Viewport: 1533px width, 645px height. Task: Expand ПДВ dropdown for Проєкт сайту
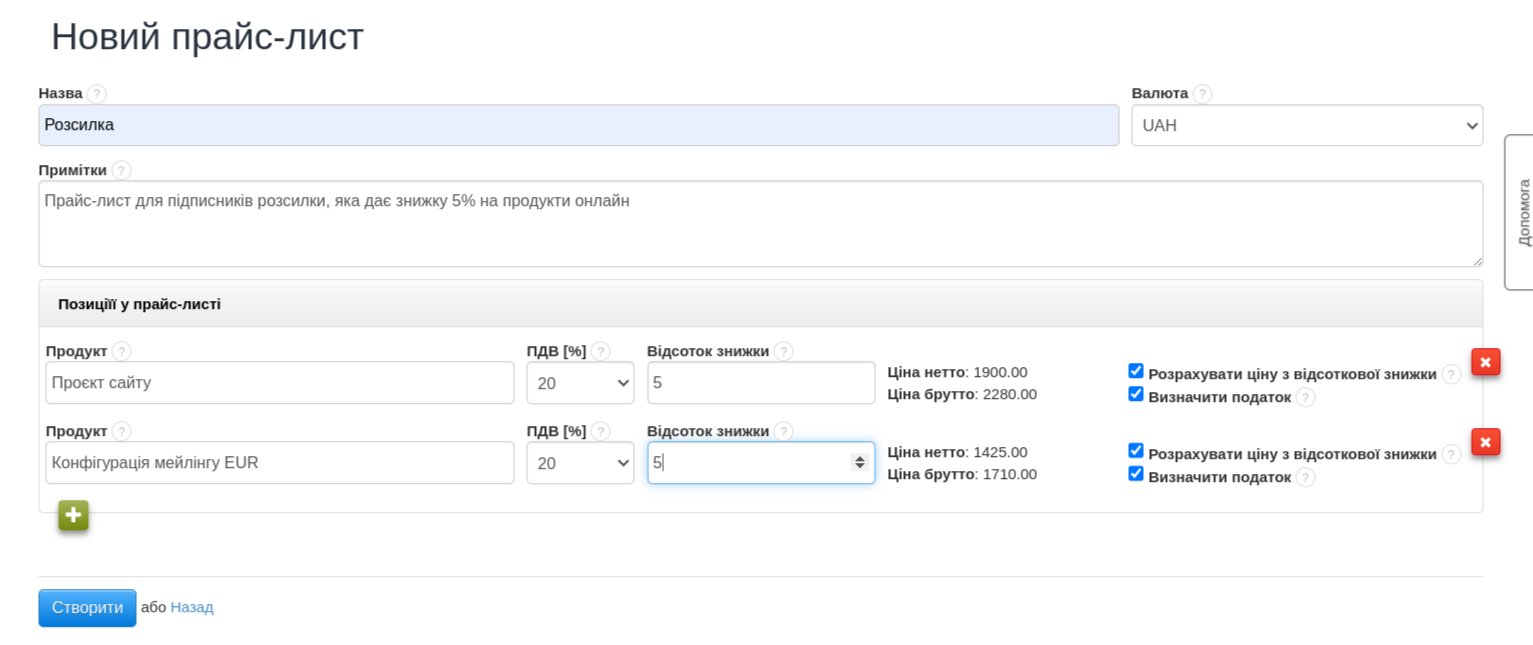pyautogui.click(x=580, y=383)
